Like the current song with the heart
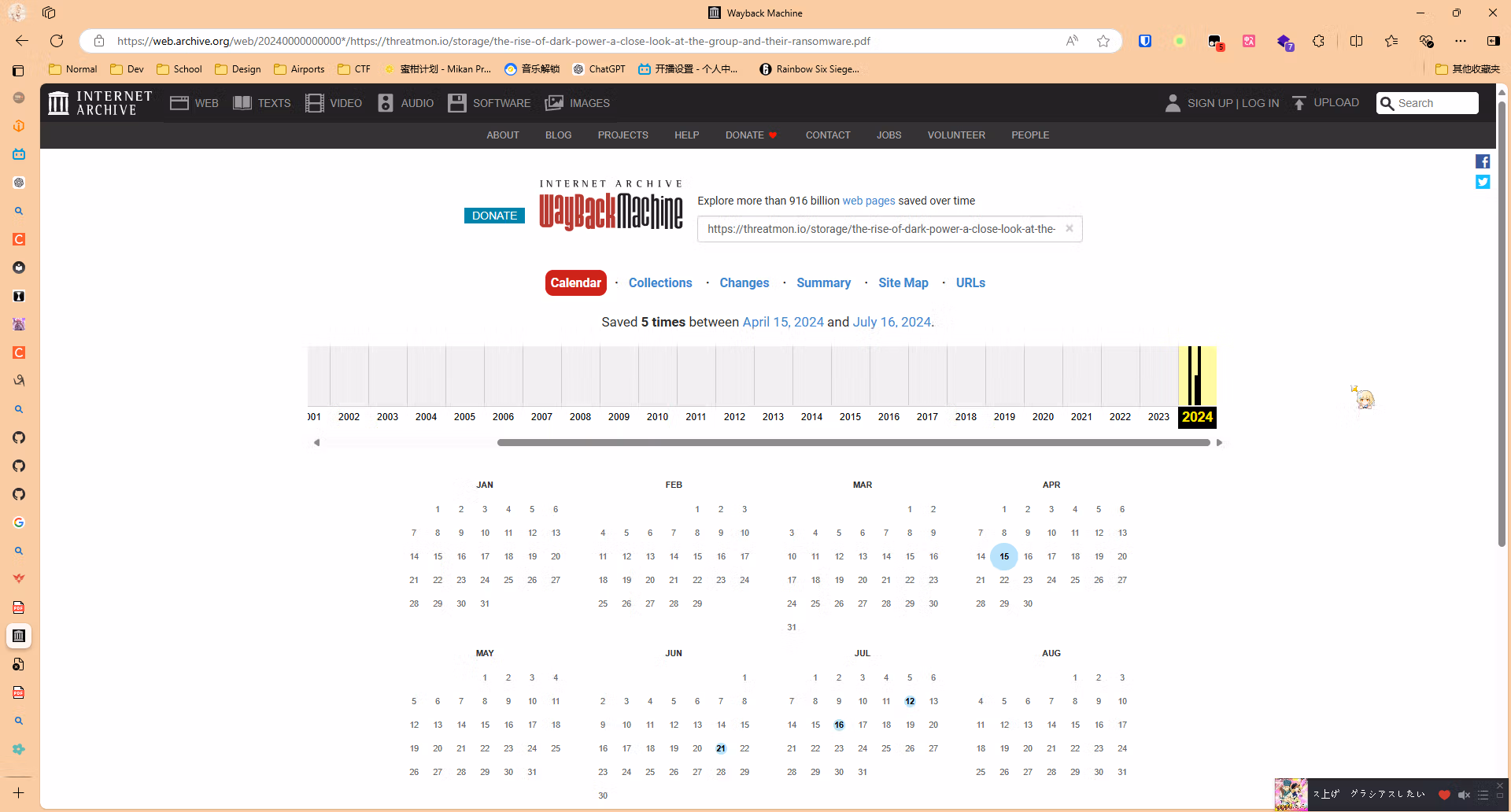The height and width of the screenshot is (812, 1511). pyautogui.click(x=1444, y=795)
